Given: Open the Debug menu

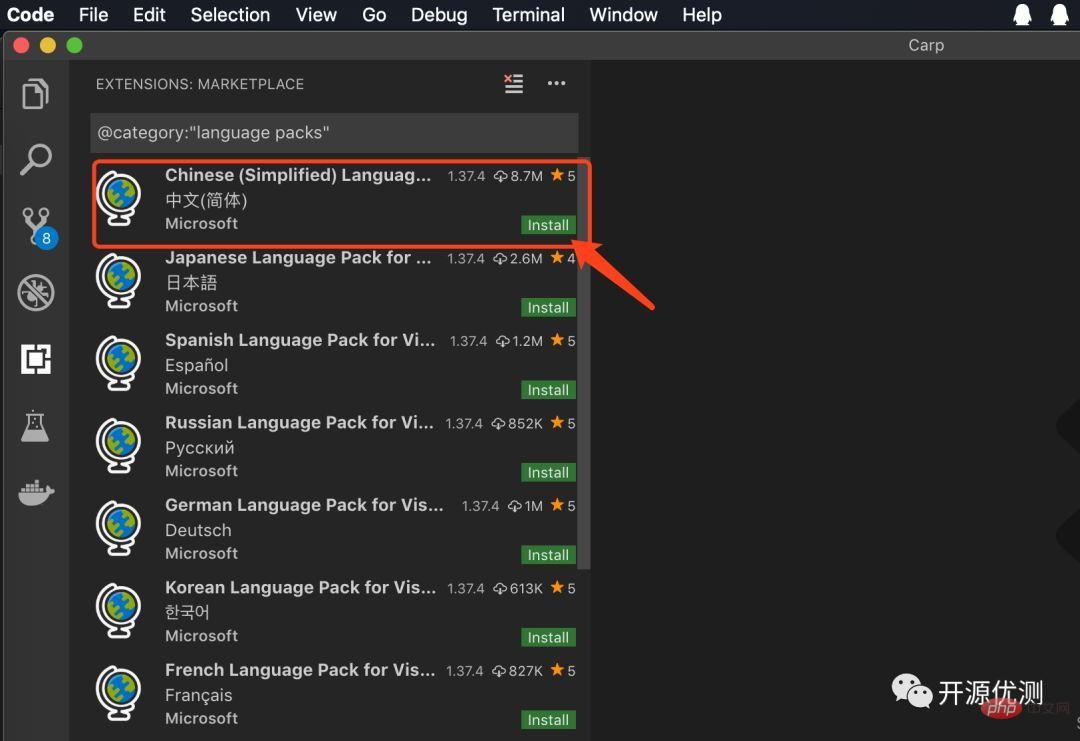Looking at the screenshot, I should (439, 14).
